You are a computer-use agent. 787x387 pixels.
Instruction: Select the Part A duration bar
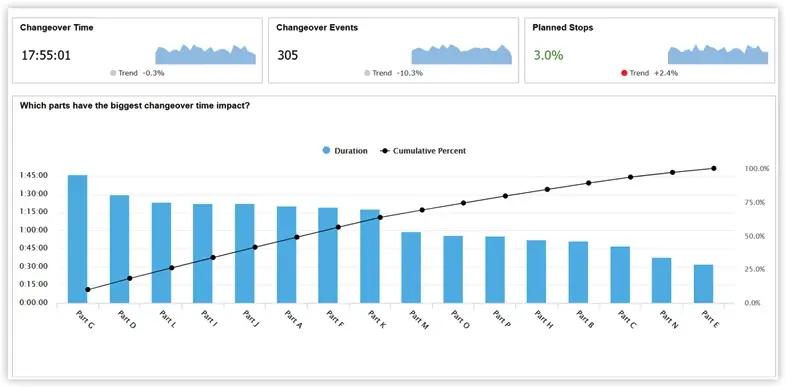[287, 255]
